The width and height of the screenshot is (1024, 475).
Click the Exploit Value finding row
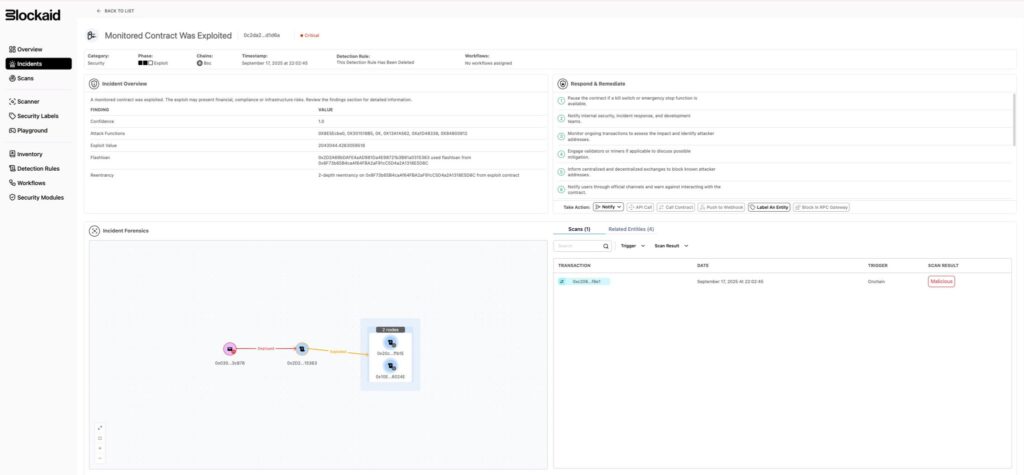pyautogui.click(x=317, y=145)
